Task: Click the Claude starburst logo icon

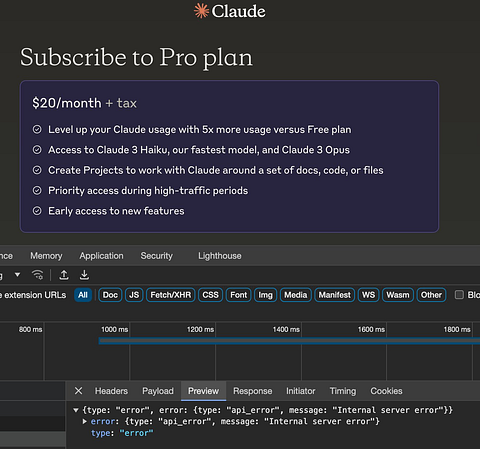Action: tap(201, 11)
